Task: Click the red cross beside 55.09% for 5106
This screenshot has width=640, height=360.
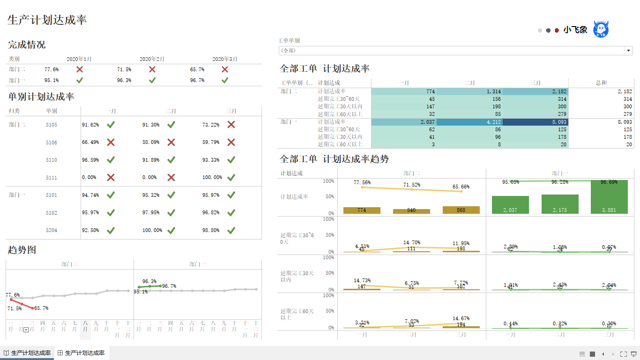Action: 171,142
